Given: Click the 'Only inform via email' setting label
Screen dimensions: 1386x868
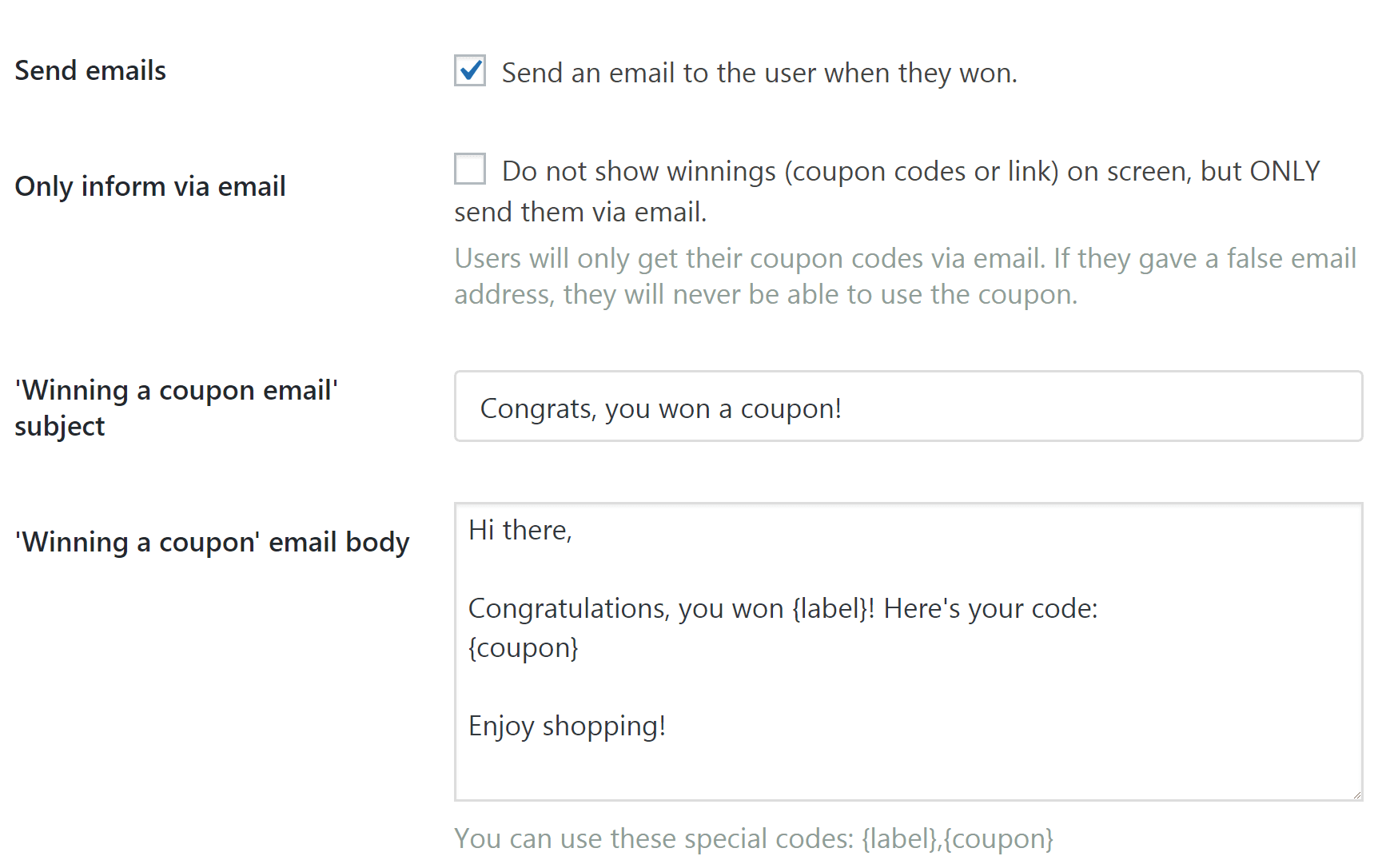Looking at the screenshot, I should pyautogui.click(x=150, y=187).
